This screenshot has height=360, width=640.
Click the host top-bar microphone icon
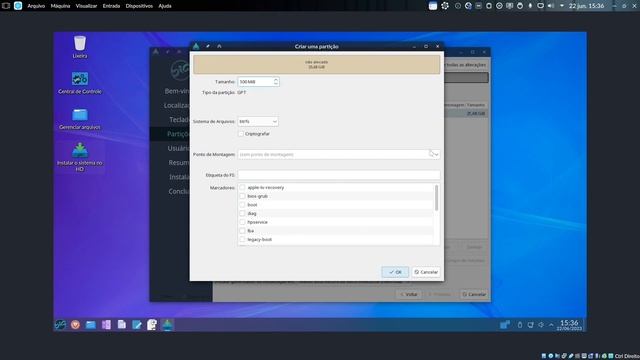530,6
